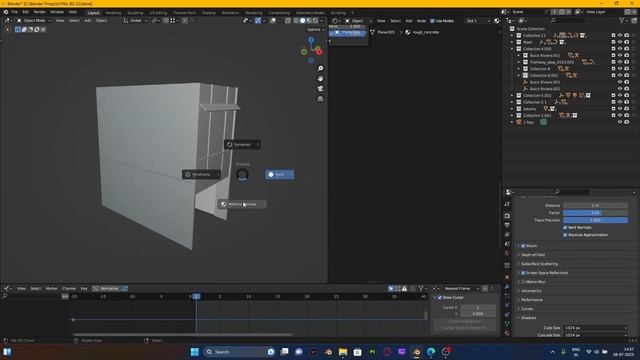Open the viewport Add menu

click(88, 20)
